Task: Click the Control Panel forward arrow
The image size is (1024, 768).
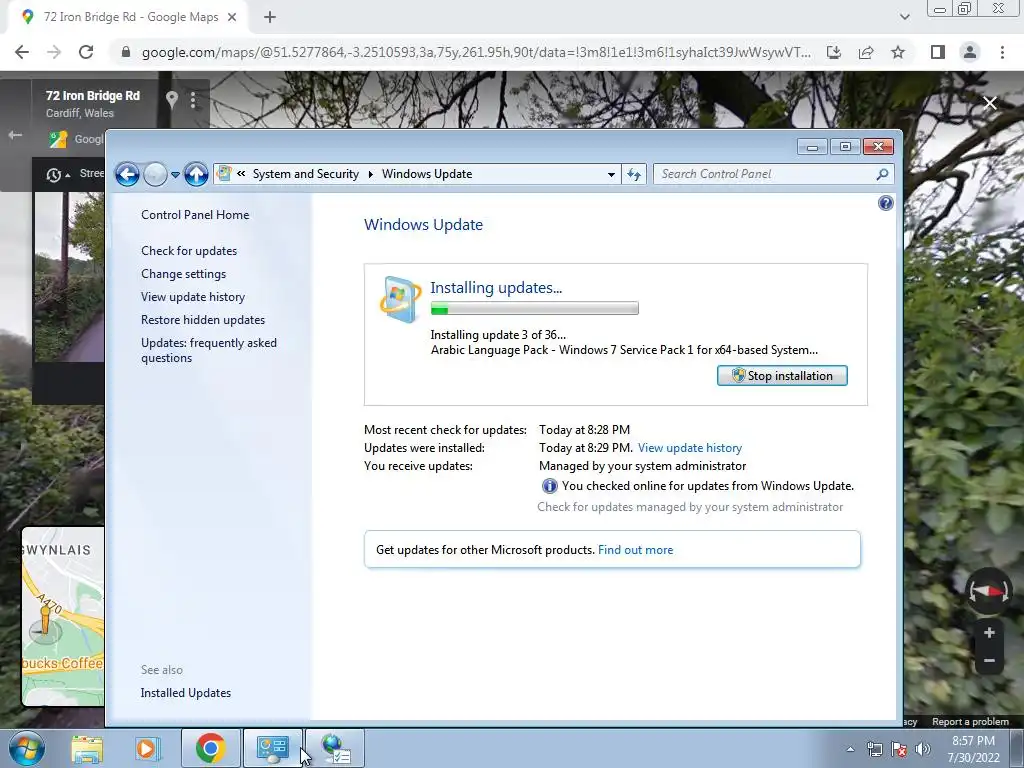Action: (155, 174)
